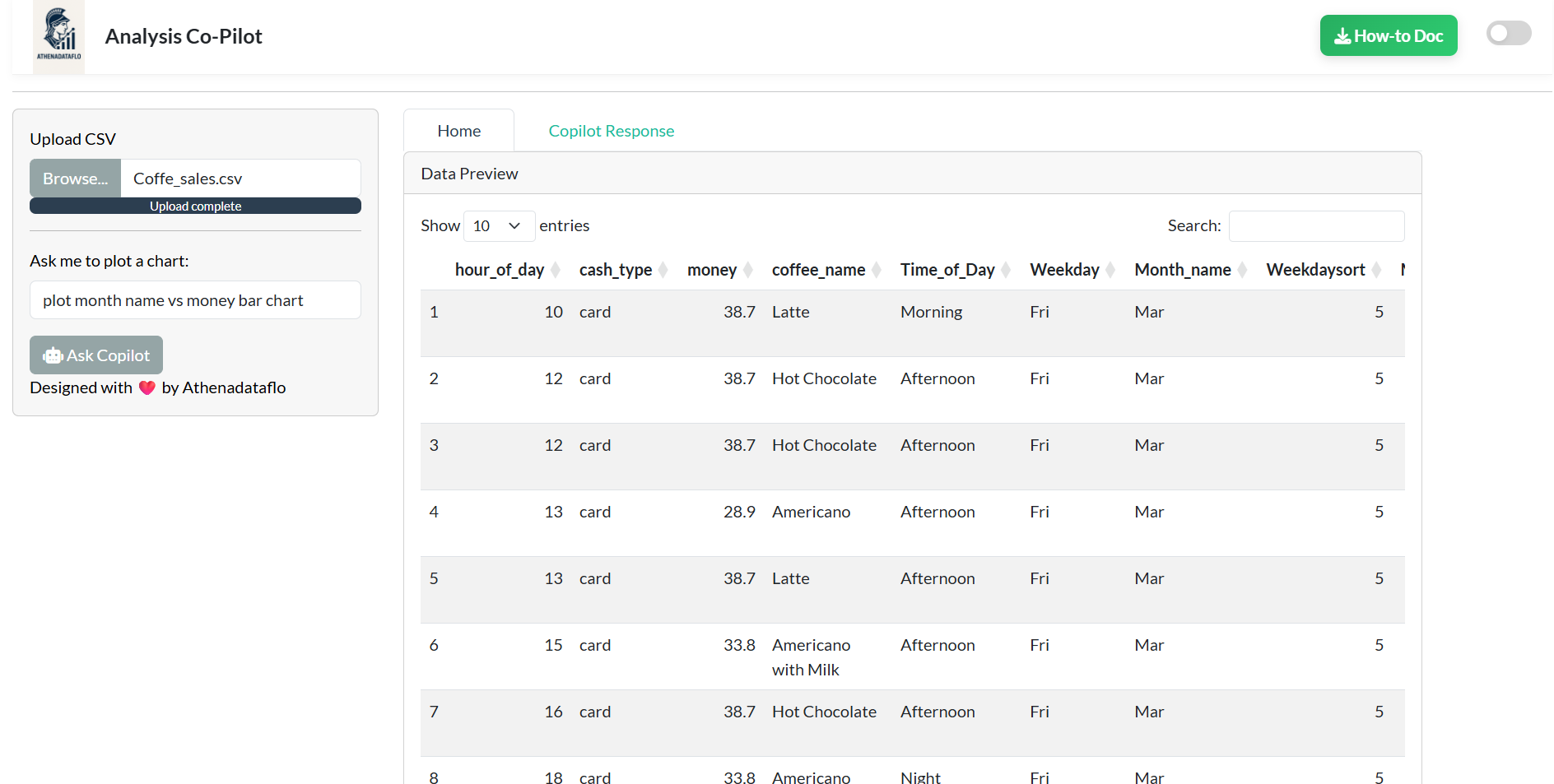Sort table by Weekdaysort column arrows
Image resolution: width=1554 pixels, height=784 pixels.
(x=1376, y=270)
